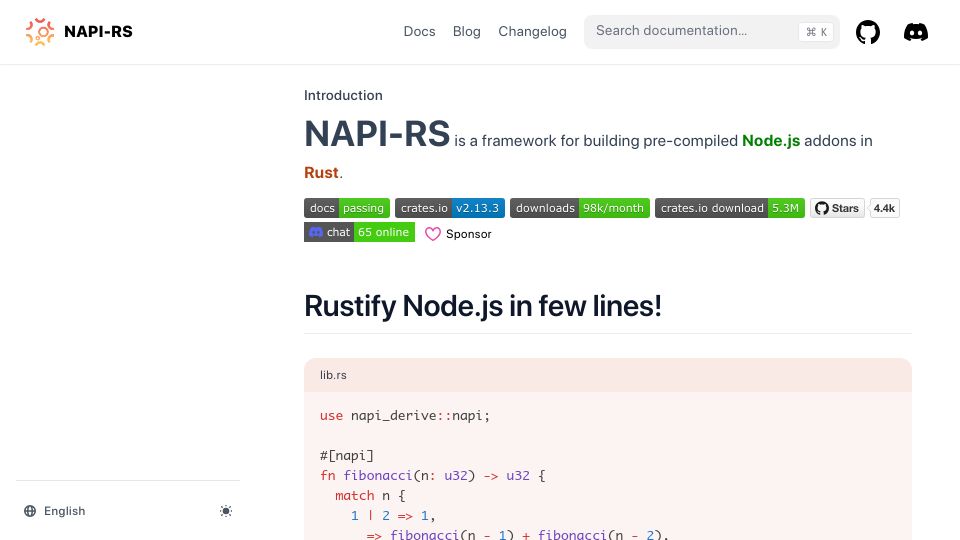Image resolution: width=960 pixels, height=540 pixels.
Task: Click the Rustify Node.js in few lines heading
Action: 483,306
